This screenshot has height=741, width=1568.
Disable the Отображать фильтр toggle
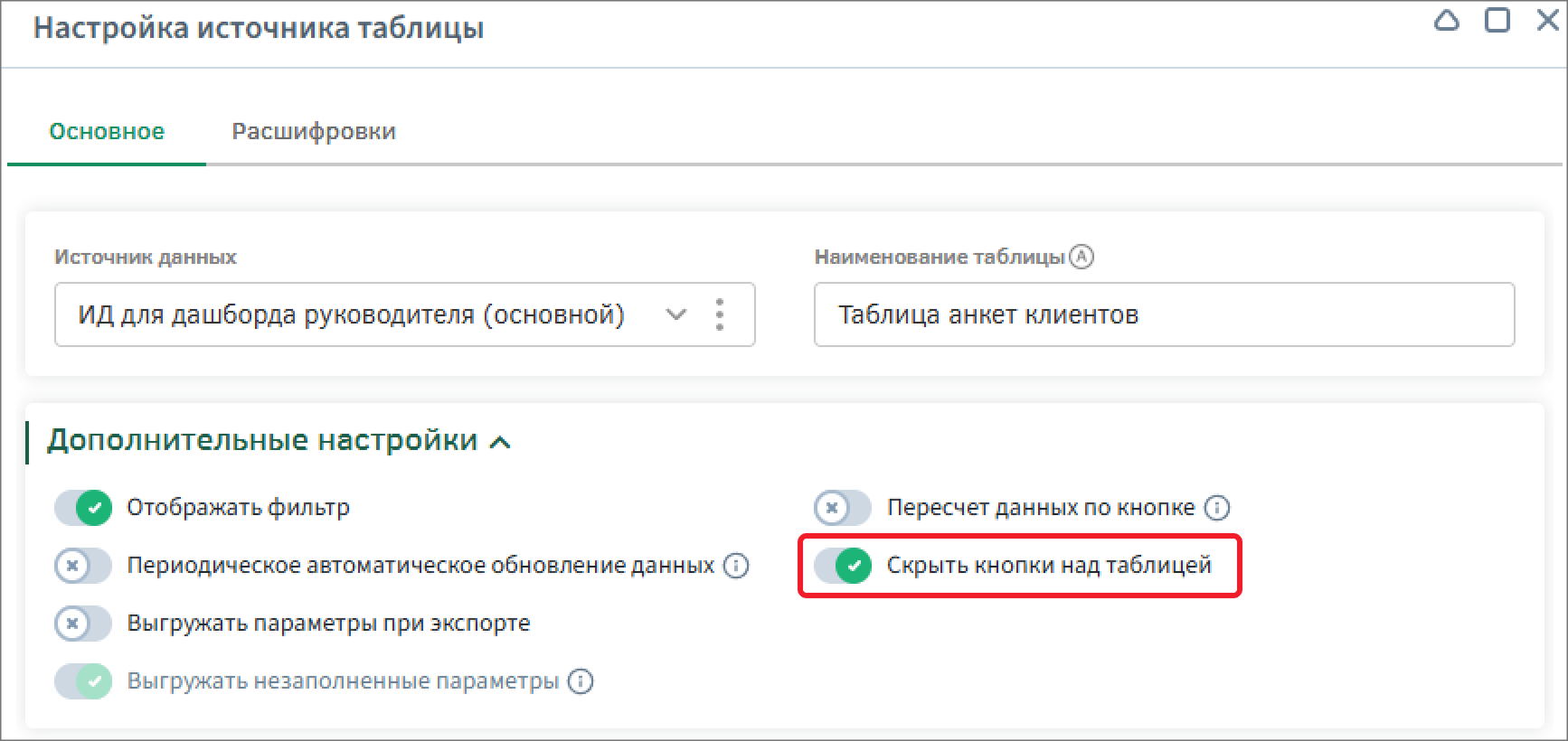pyautogui.click(x=83, y=508)
